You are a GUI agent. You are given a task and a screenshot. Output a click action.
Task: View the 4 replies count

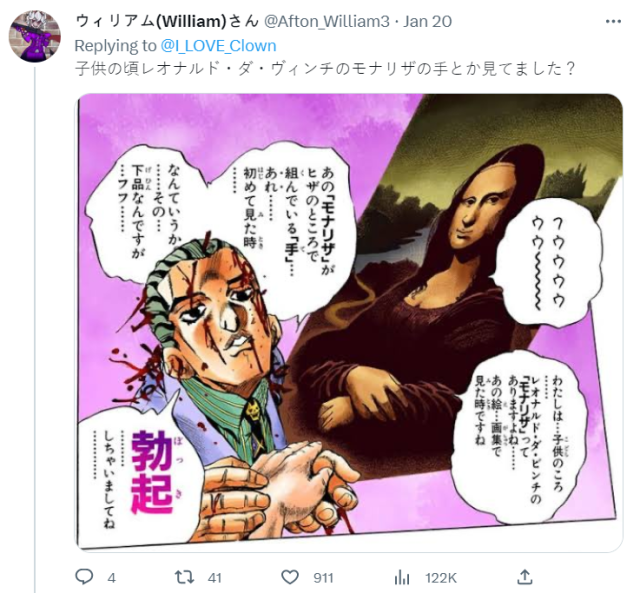(111, 578)
